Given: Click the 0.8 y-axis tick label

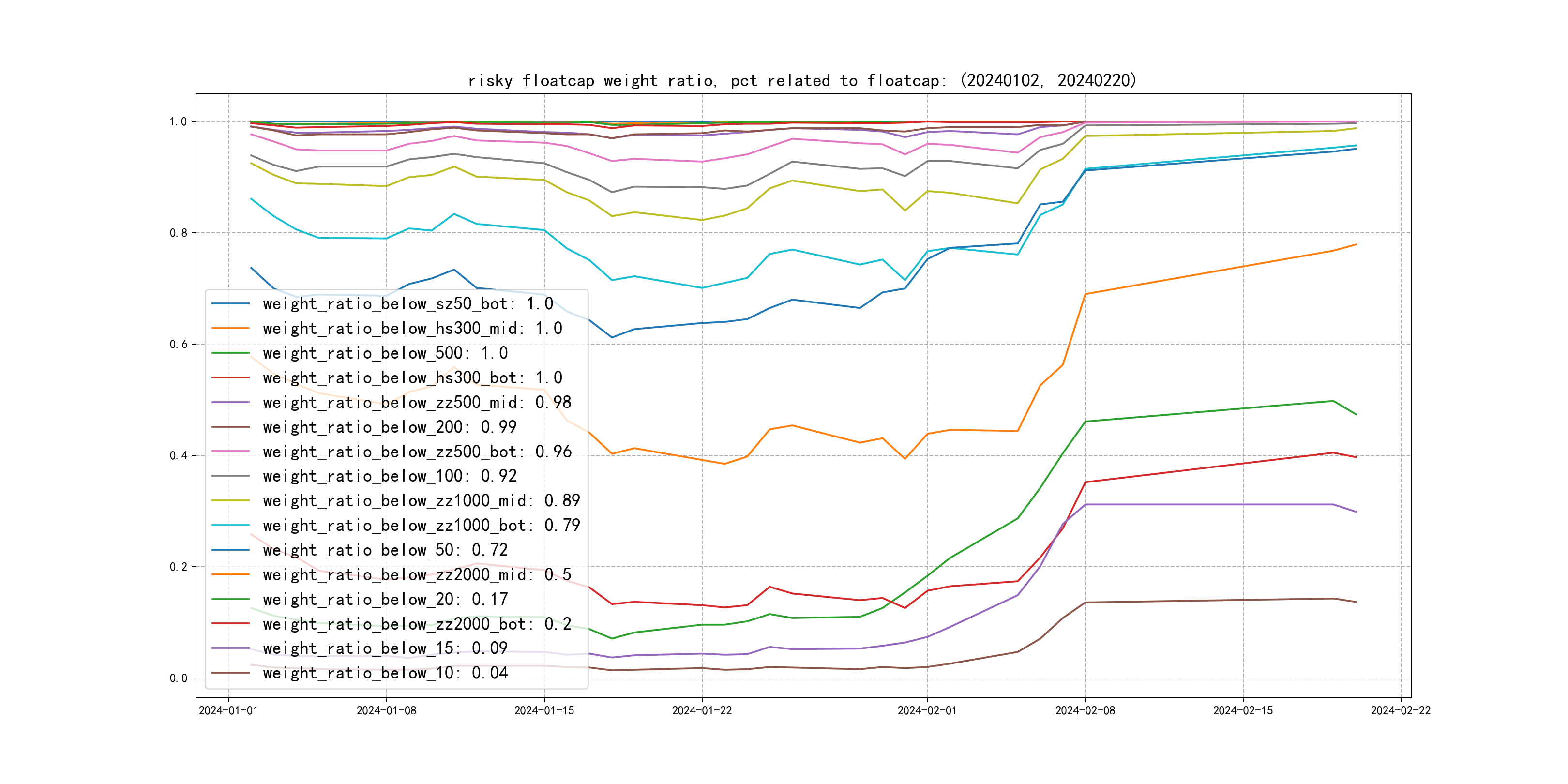Looking at the screenshot, I should point(178,233).
